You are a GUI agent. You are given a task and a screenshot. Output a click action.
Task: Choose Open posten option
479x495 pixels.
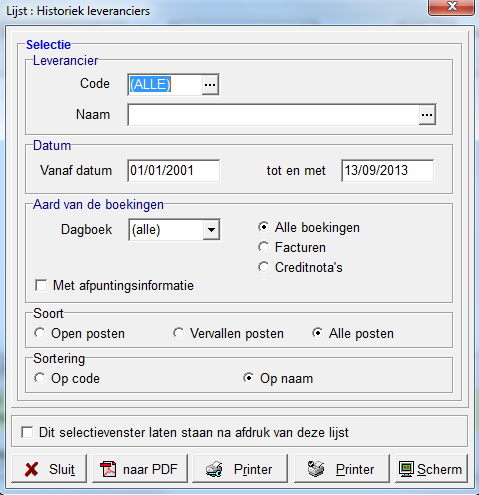pos(40,333)
